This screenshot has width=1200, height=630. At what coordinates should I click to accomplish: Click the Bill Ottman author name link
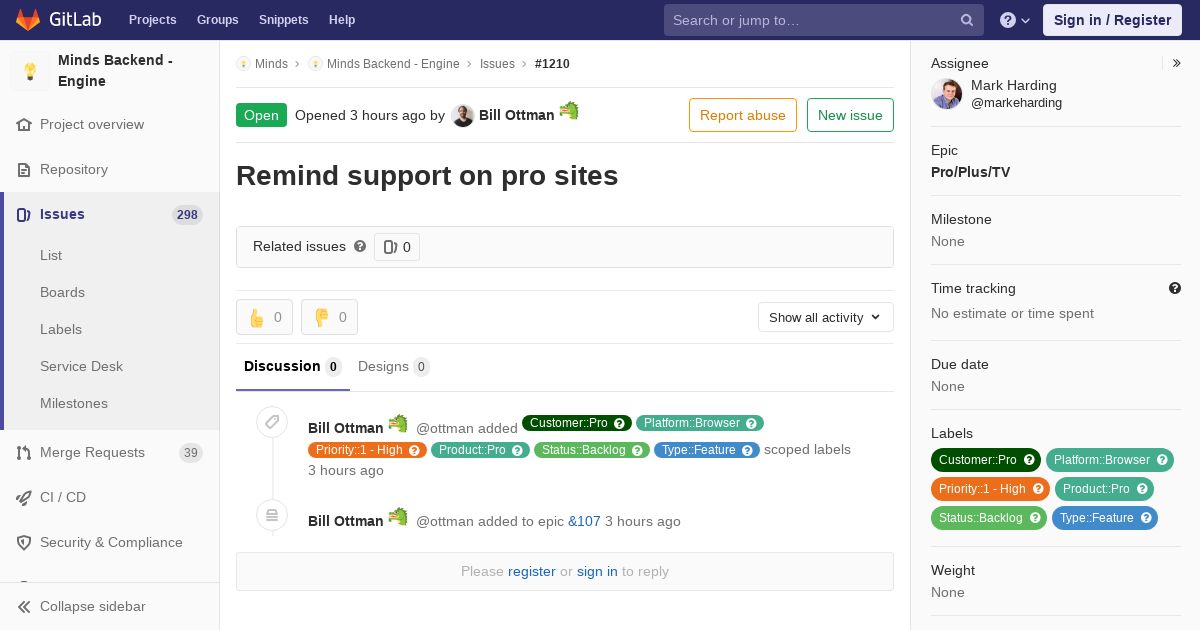coord(516,115)
